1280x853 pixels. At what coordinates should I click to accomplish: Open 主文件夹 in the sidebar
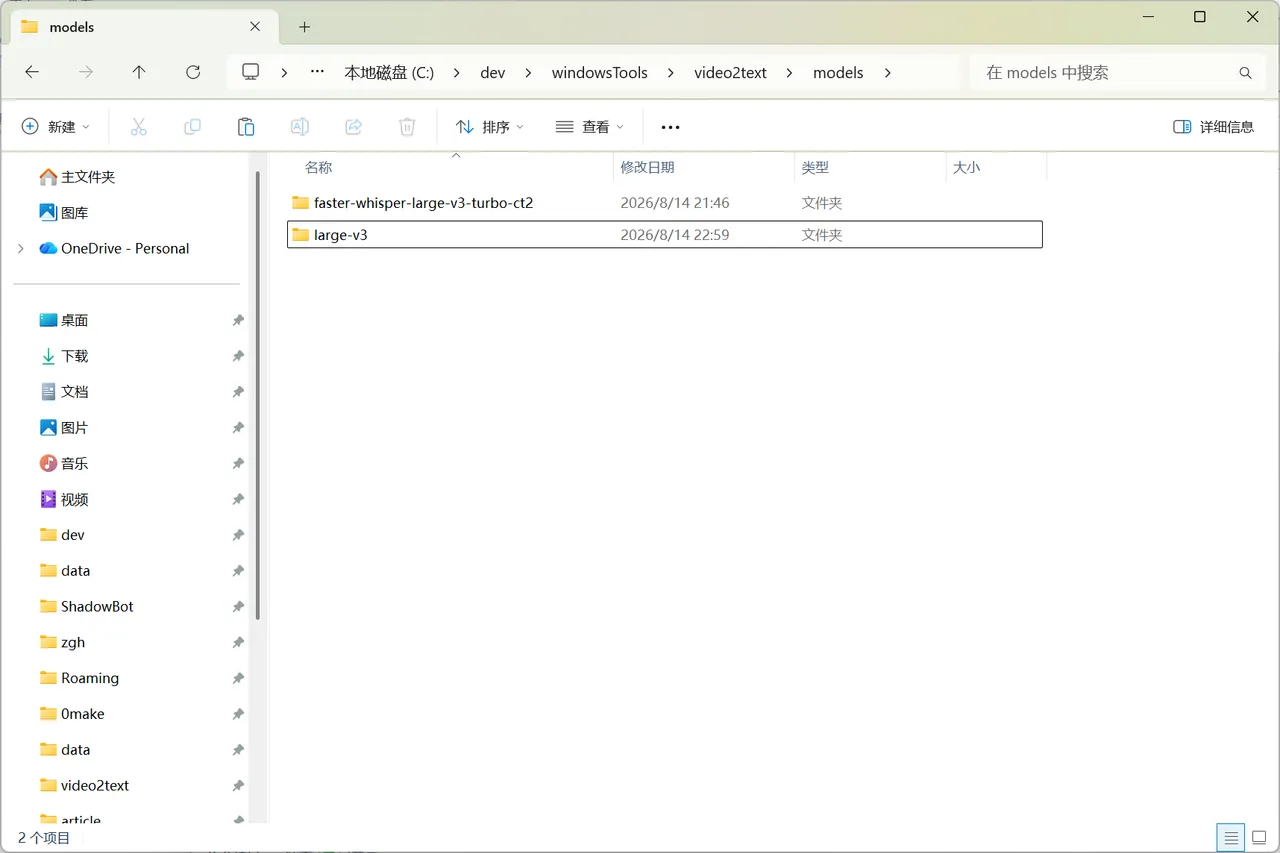click(x=77, y=177)
